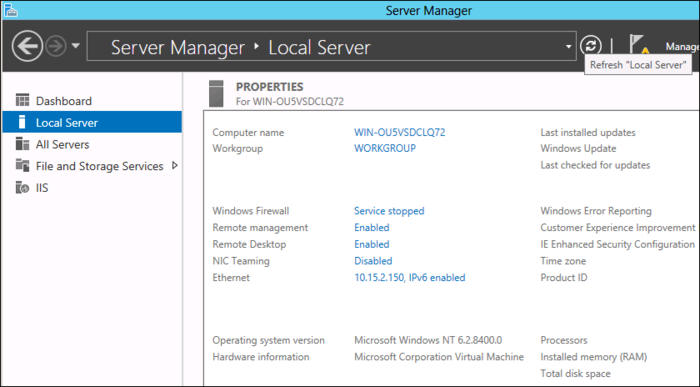Viewport: 700px width, 387px height.
Task: Expand the breadcrumb address bar dropdown
Action: pyautogui.click(x=568, y=46)
